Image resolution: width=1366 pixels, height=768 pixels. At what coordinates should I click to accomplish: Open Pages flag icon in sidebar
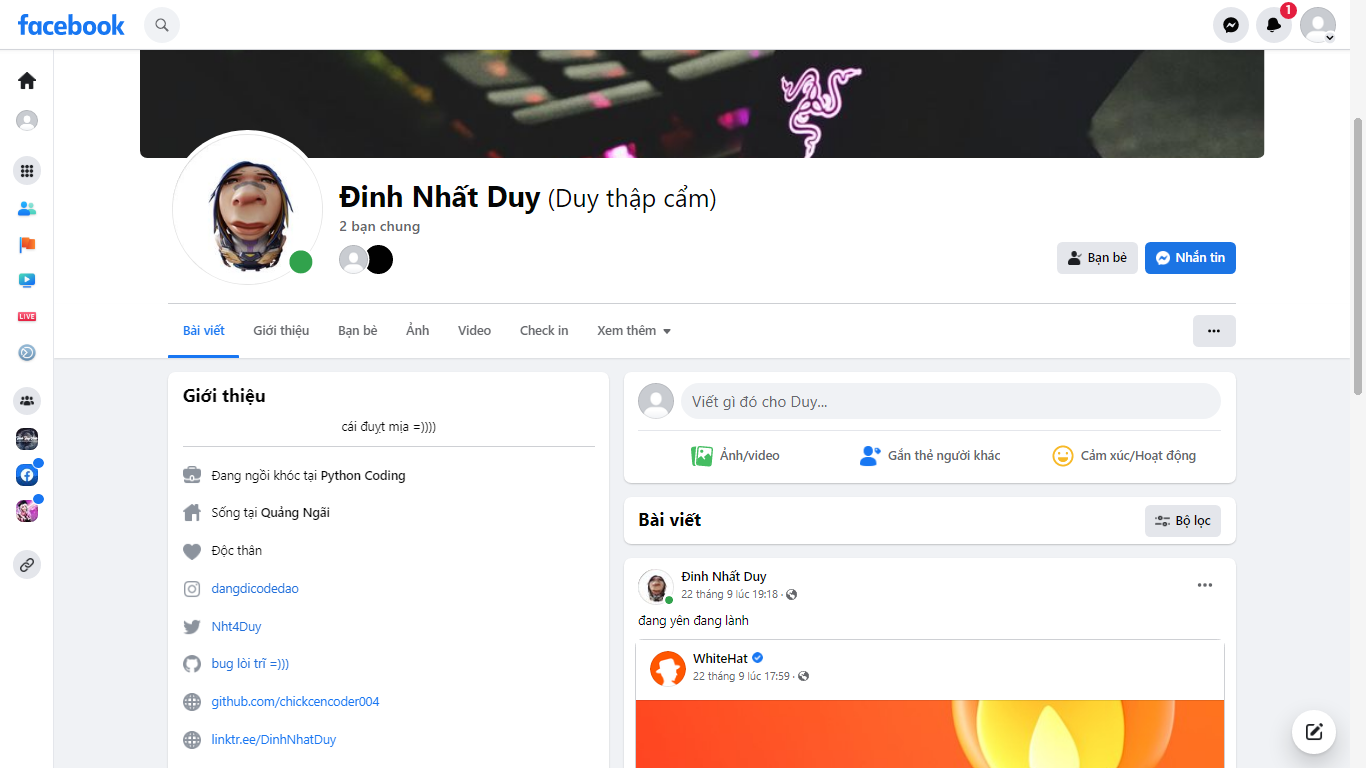coord(27,245)
